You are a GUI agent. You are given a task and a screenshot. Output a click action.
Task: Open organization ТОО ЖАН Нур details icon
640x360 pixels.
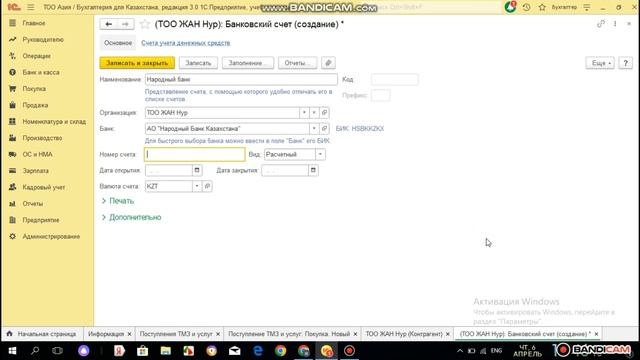click(x=324, y=113)
